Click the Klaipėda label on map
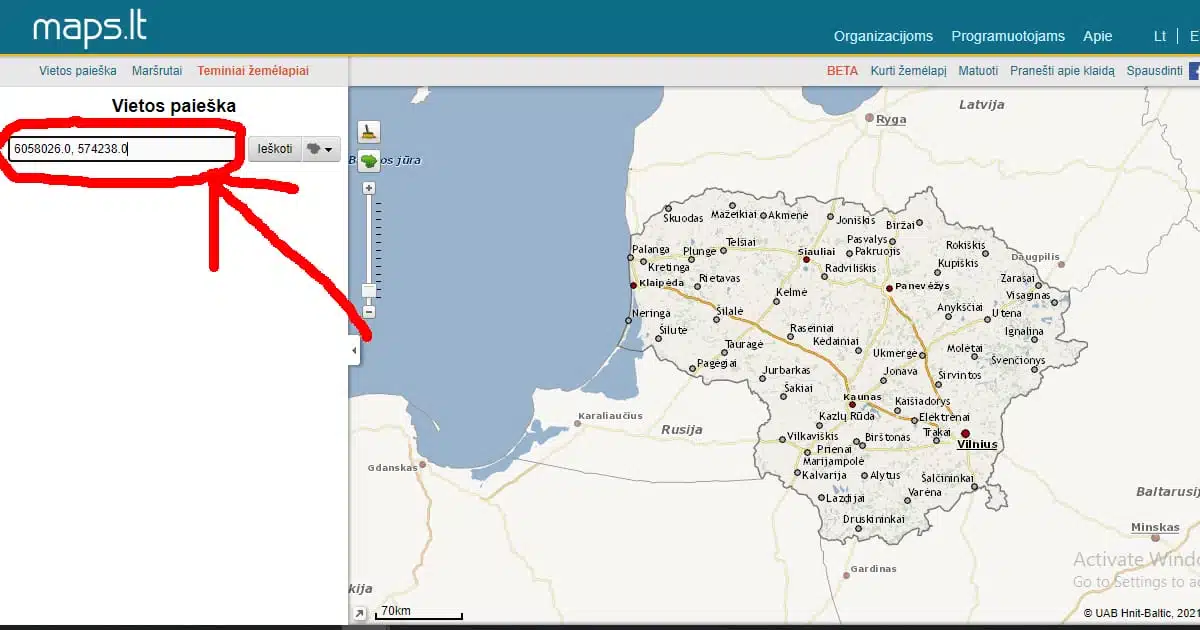 click(x=661, y=283)
